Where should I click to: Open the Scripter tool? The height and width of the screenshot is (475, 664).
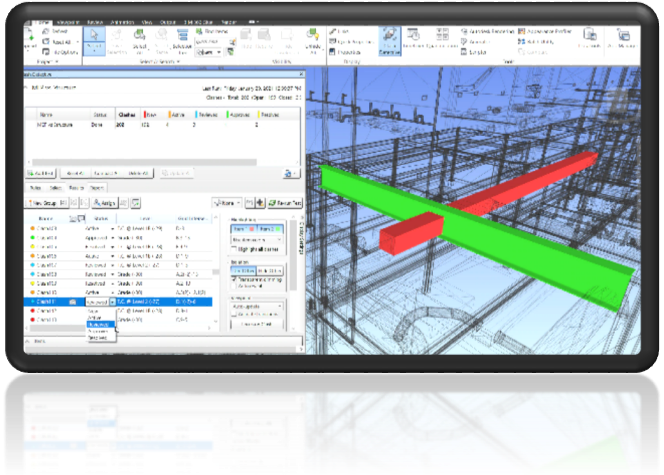pyautogui.click(x=474, y=52)
